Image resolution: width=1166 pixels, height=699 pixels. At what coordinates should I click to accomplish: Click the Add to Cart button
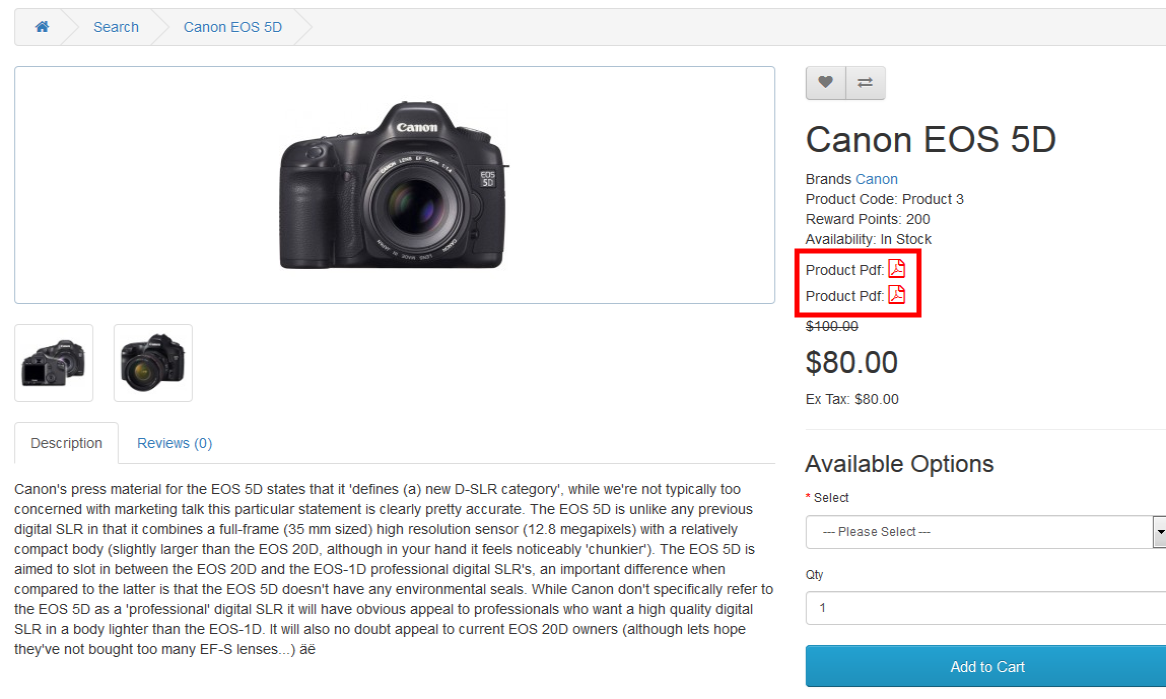pos(986,666)
